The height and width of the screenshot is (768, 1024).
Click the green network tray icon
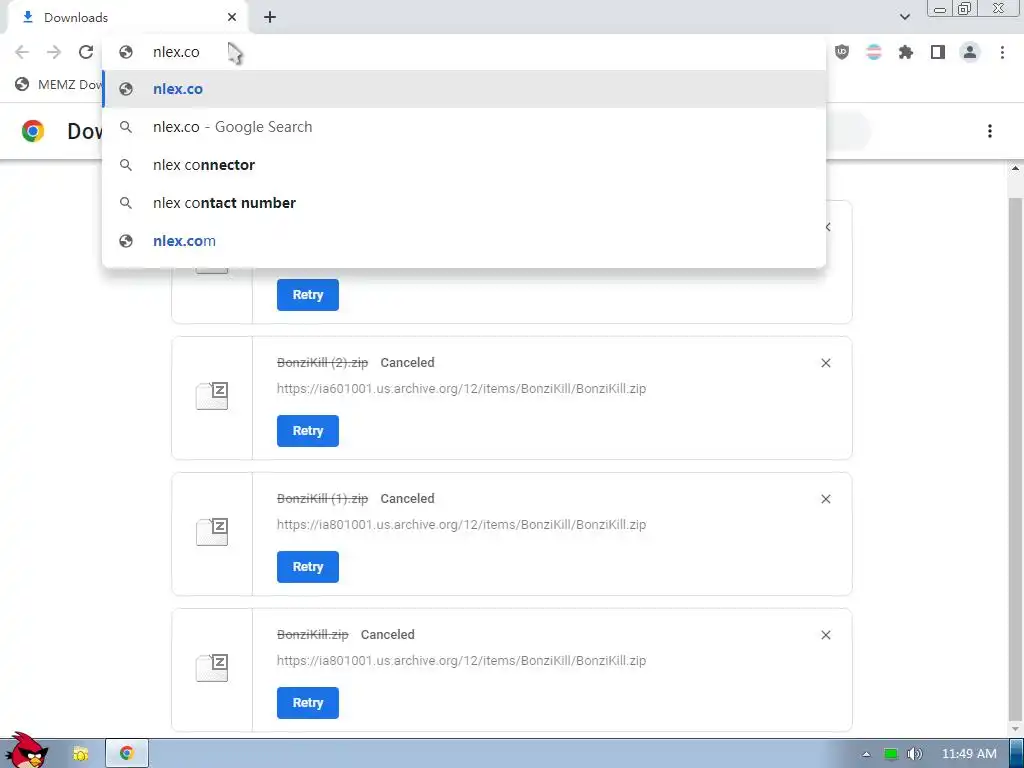coord(890,754)
